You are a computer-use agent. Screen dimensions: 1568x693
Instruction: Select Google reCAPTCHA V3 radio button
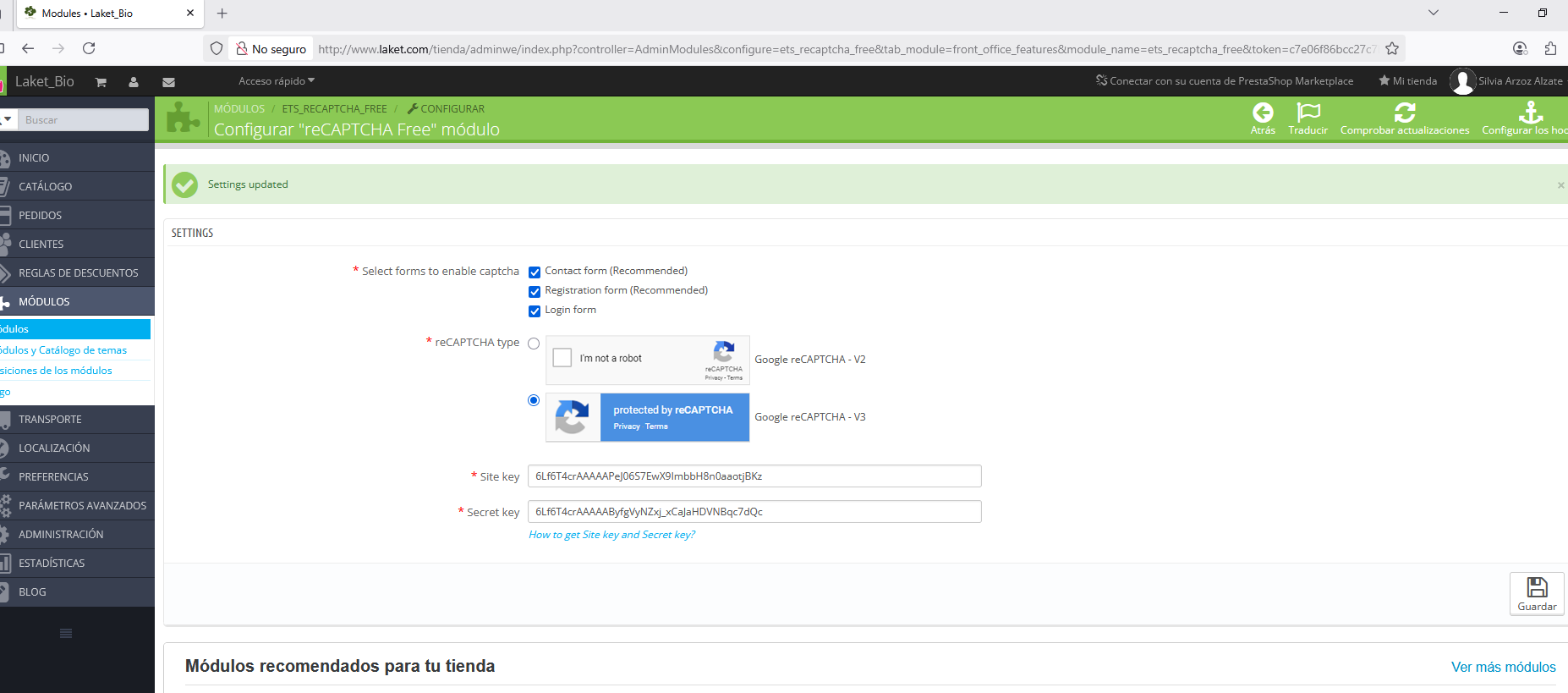click(x=534, y=400)
